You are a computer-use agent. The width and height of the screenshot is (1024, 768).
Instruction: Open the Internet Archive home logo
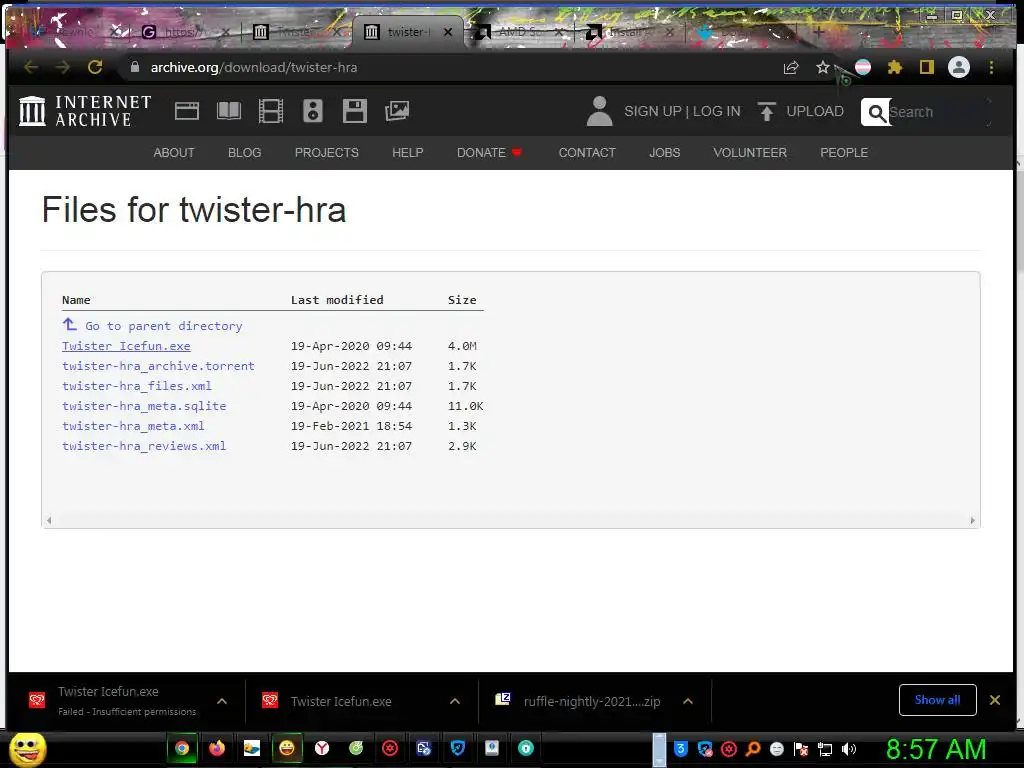(85, 111)
